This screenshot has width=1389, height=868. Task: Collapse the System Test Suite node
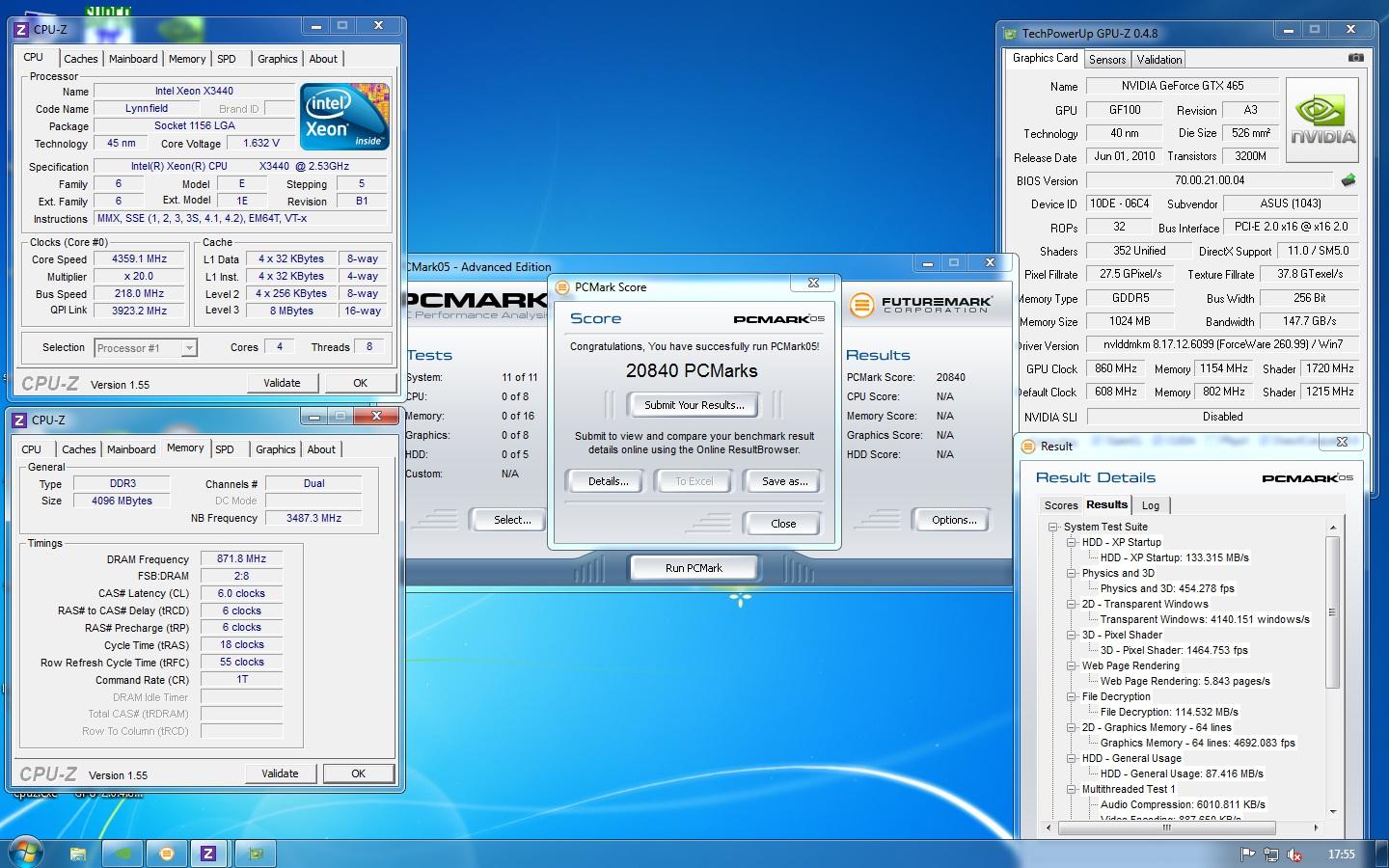(x=1053, y=527)
